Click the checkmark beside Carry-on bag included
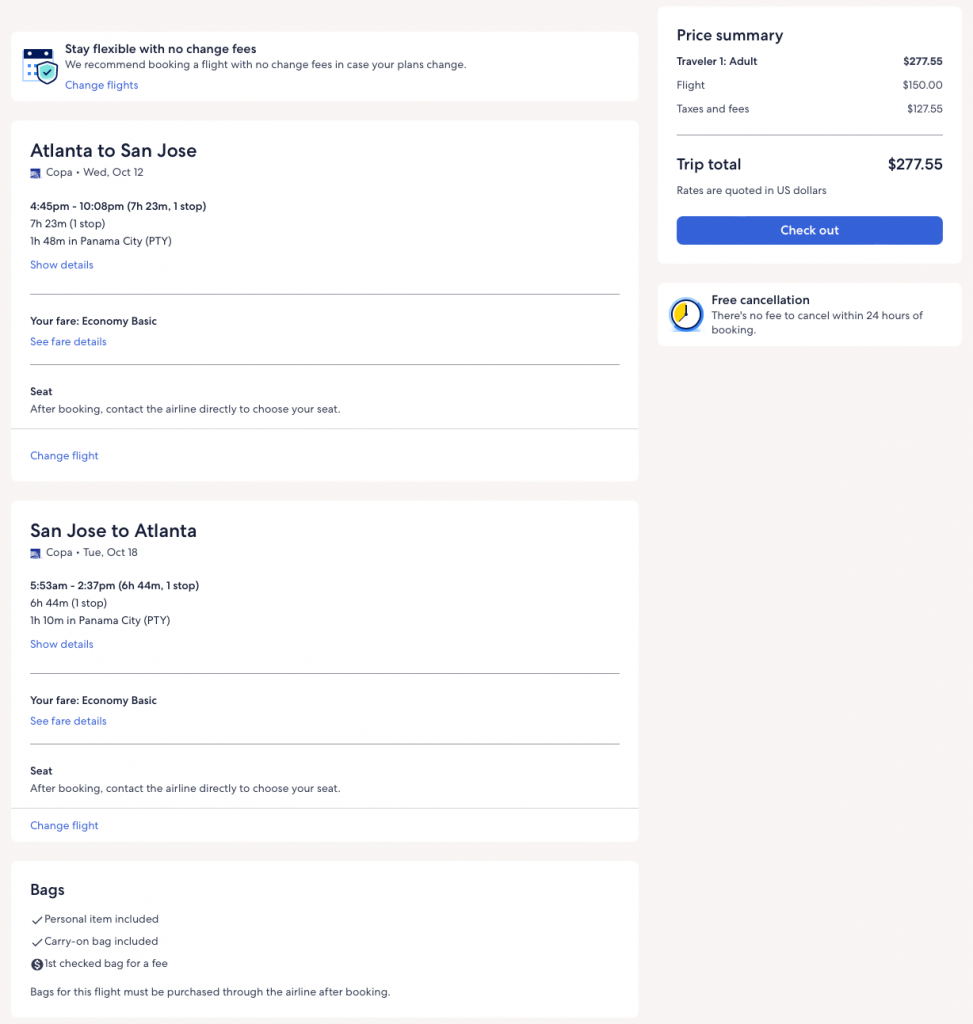 37,942
